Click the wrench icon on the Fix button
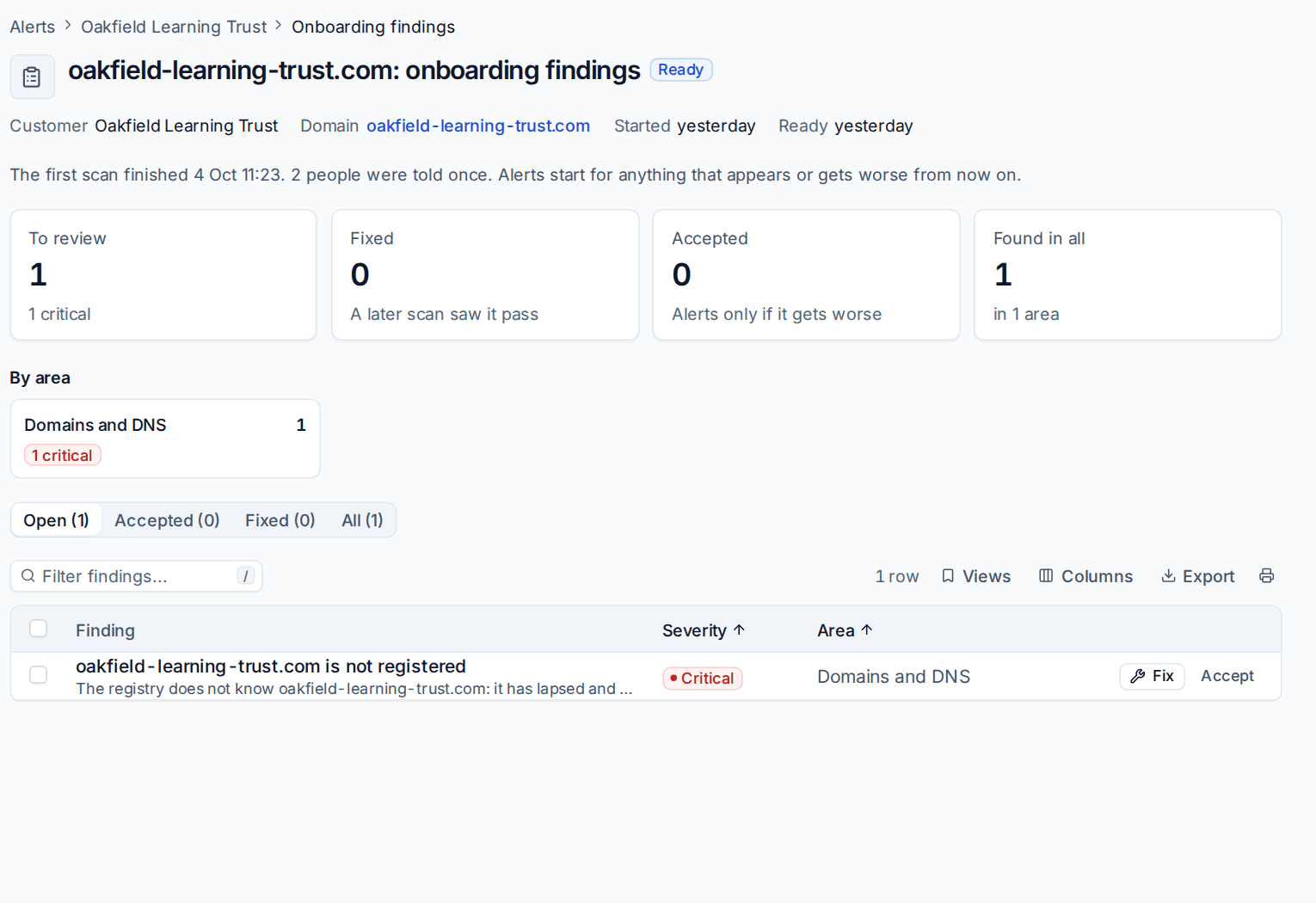The image size is (1316, 903). pyautogui.click(x=1137, y=676)
